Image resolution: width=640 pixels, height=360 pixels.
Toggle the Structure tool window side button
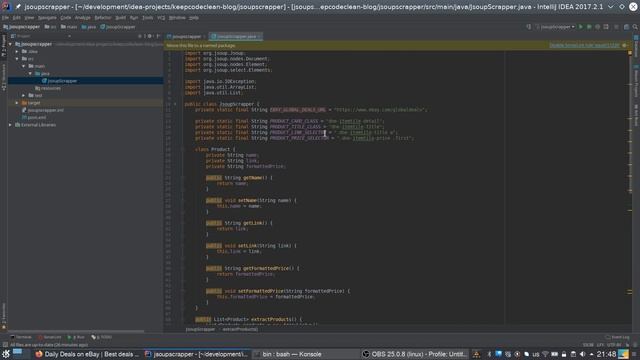click(4, 77)
